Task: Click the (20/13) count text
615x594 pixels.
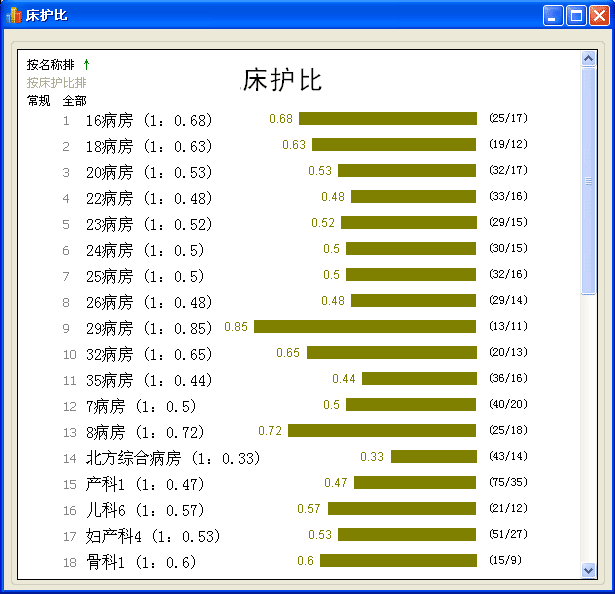Action: click(x=508, y=352)
